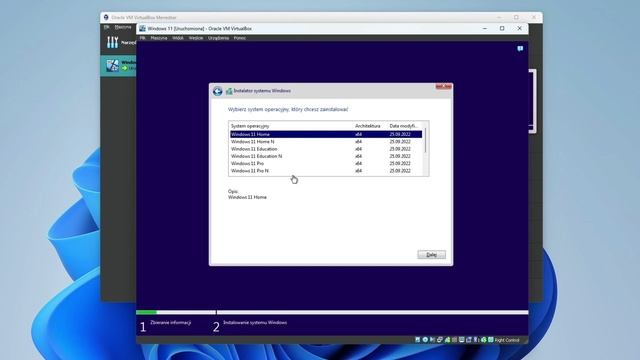Open the Pomoc menu
The image size is (640, 360).
click(x=240, y=38)
